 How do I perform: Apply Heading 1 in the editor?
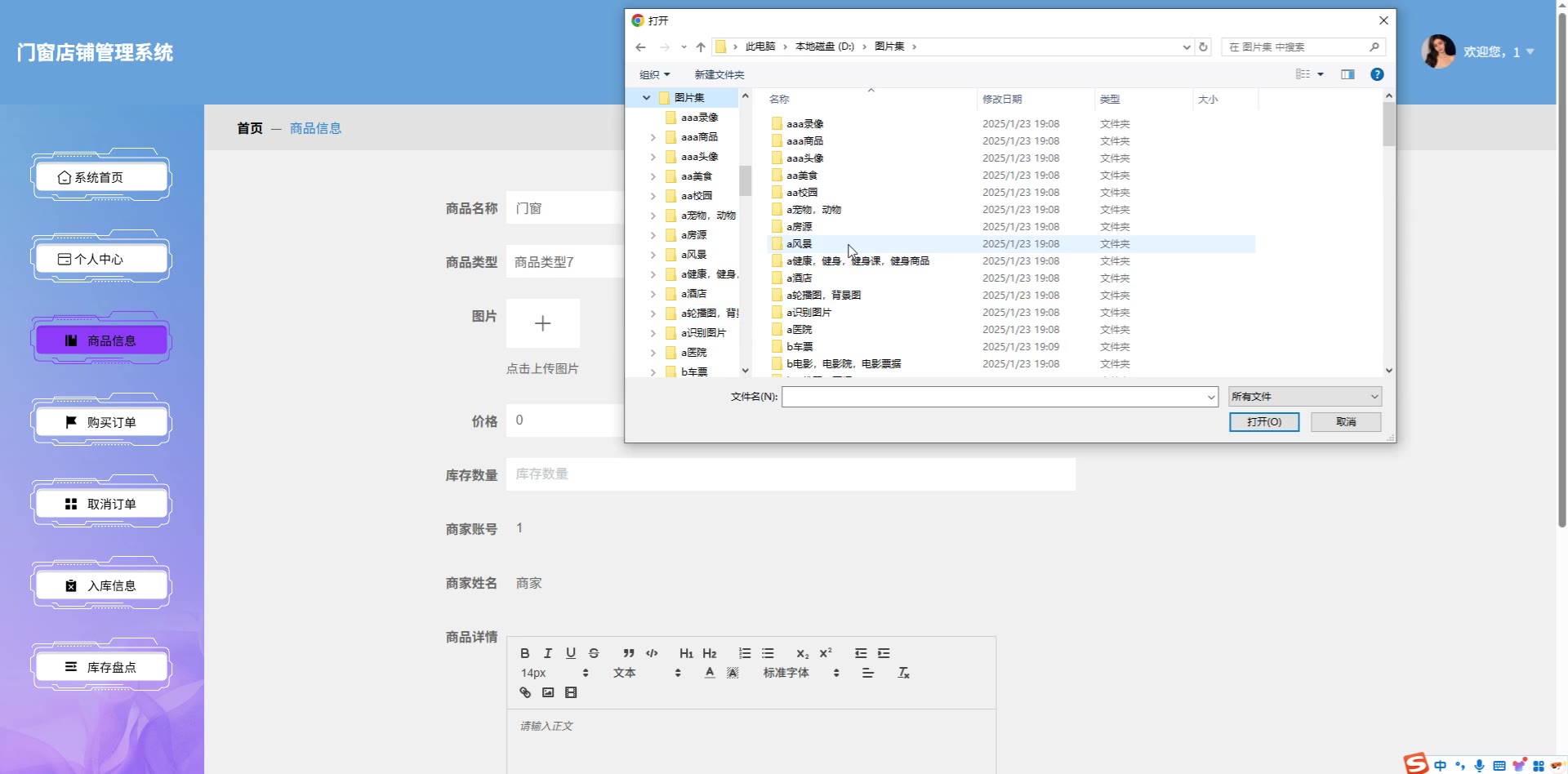[x=686, y=653]
